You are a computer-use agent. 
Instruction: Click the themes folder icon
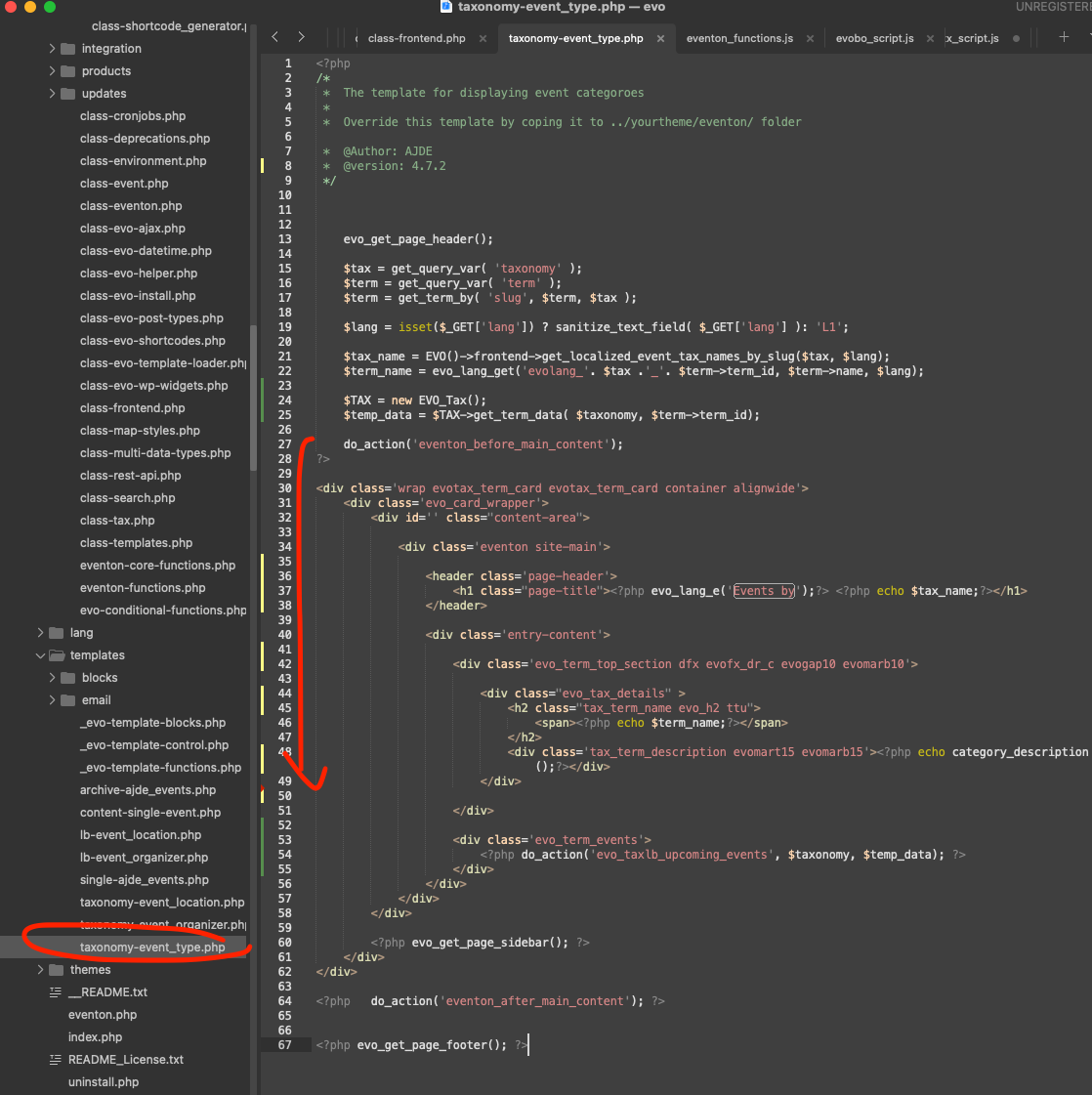pyautogui.click(x=56, y=969)
